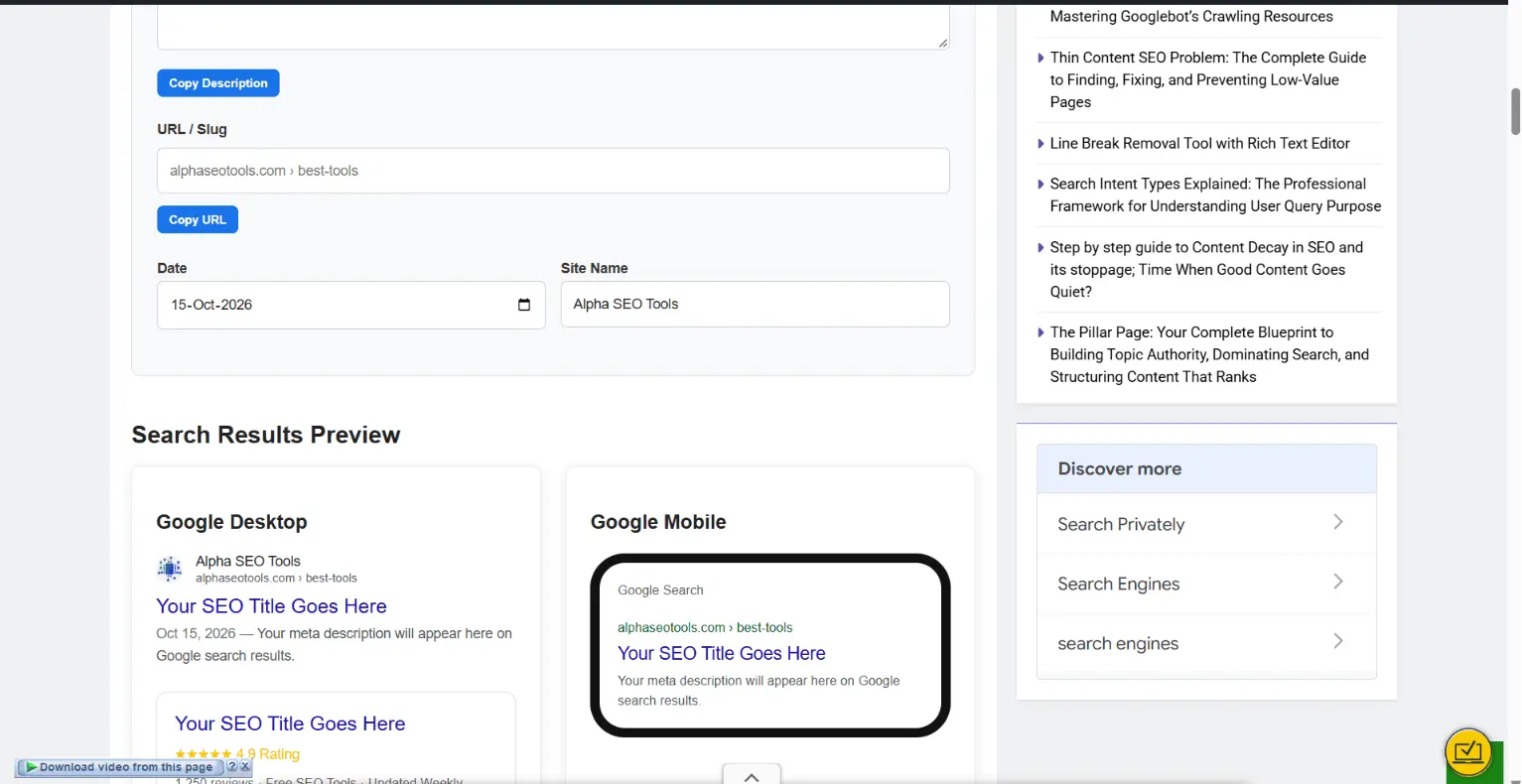Click the Google Desktop heading

pyautogui.click(x=231, y=522)
